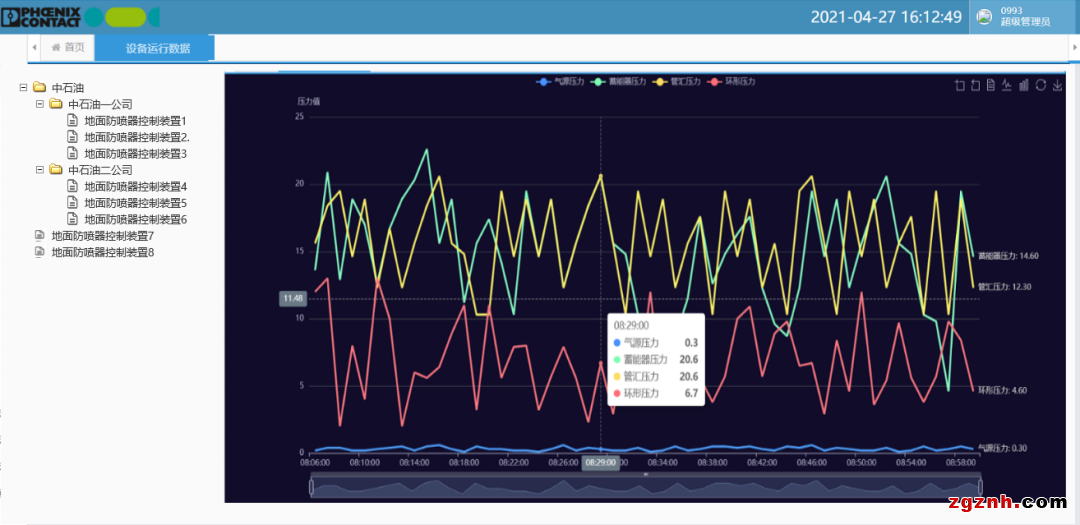Click the 08:50:00 x-axis label
Viewport: 1080px width, 525px height.
(x=861, y=463)
